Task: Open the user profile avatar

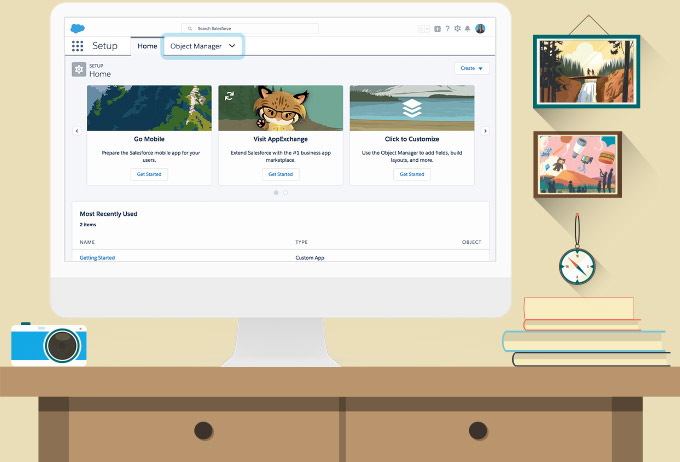Action: pos(480,29)
